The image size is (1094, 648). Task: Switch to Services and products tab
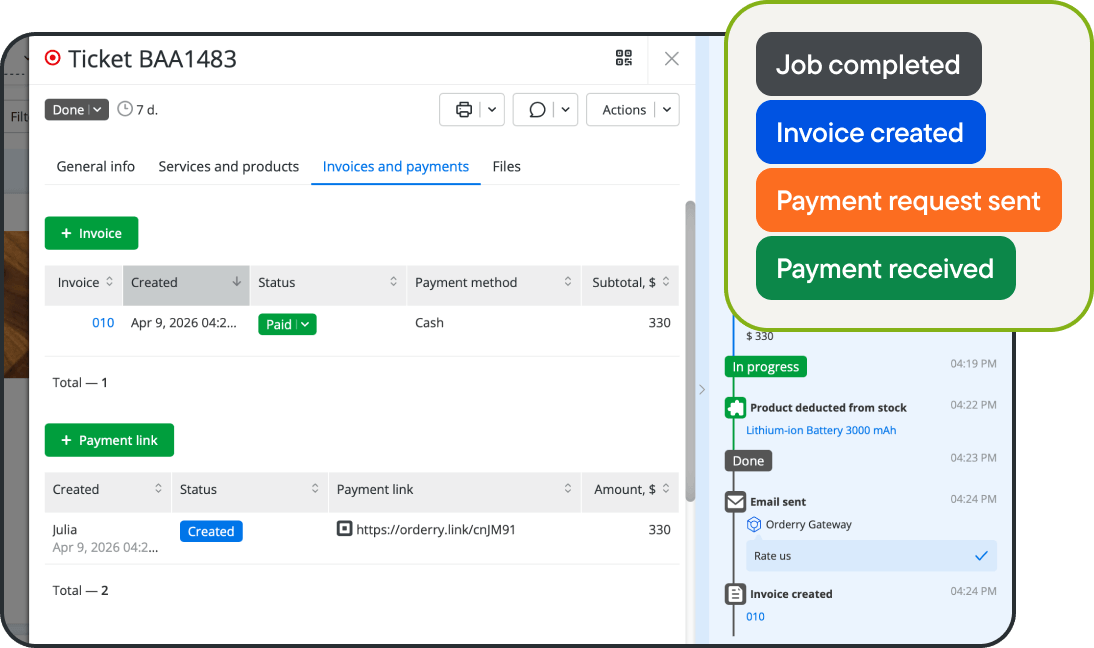[x=228, y=167]
